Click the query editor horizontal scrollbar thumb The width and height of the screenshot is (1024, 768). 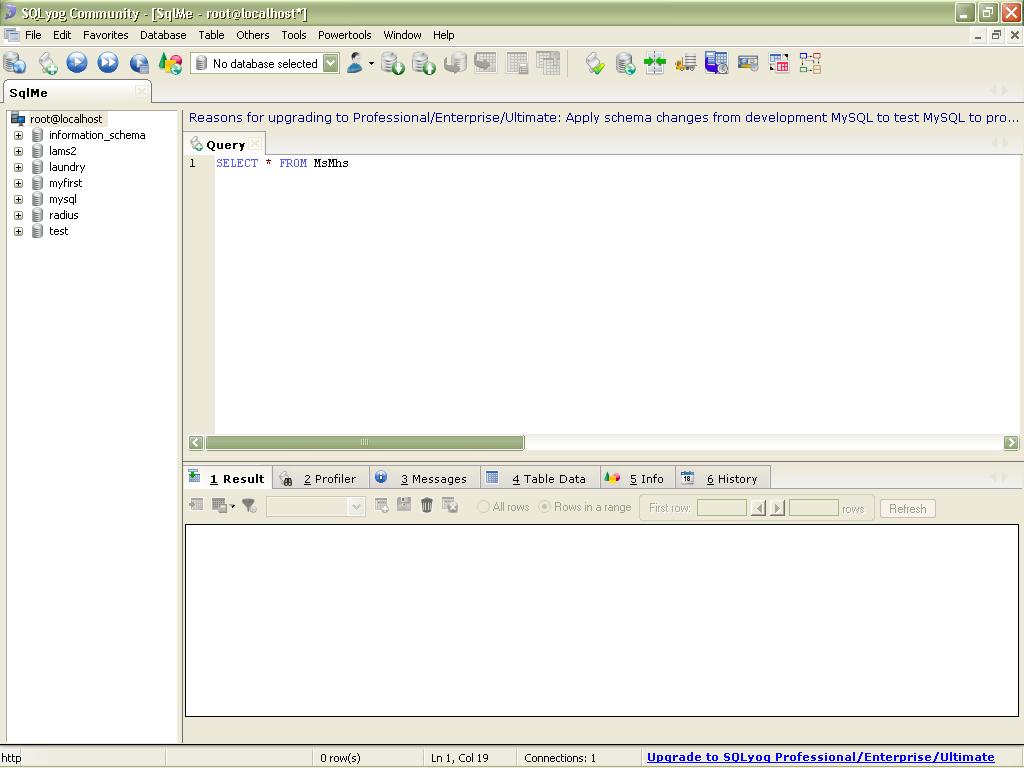tap(364, 442)
